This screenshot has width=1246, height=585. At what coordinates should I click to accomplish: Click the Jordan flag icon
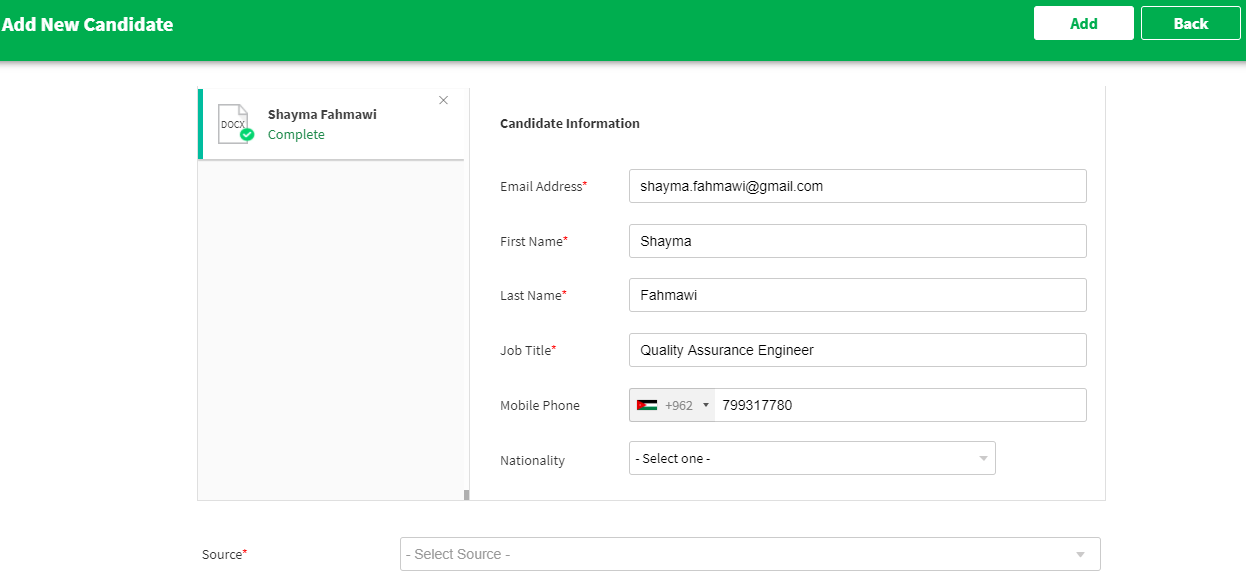(646, 405)
